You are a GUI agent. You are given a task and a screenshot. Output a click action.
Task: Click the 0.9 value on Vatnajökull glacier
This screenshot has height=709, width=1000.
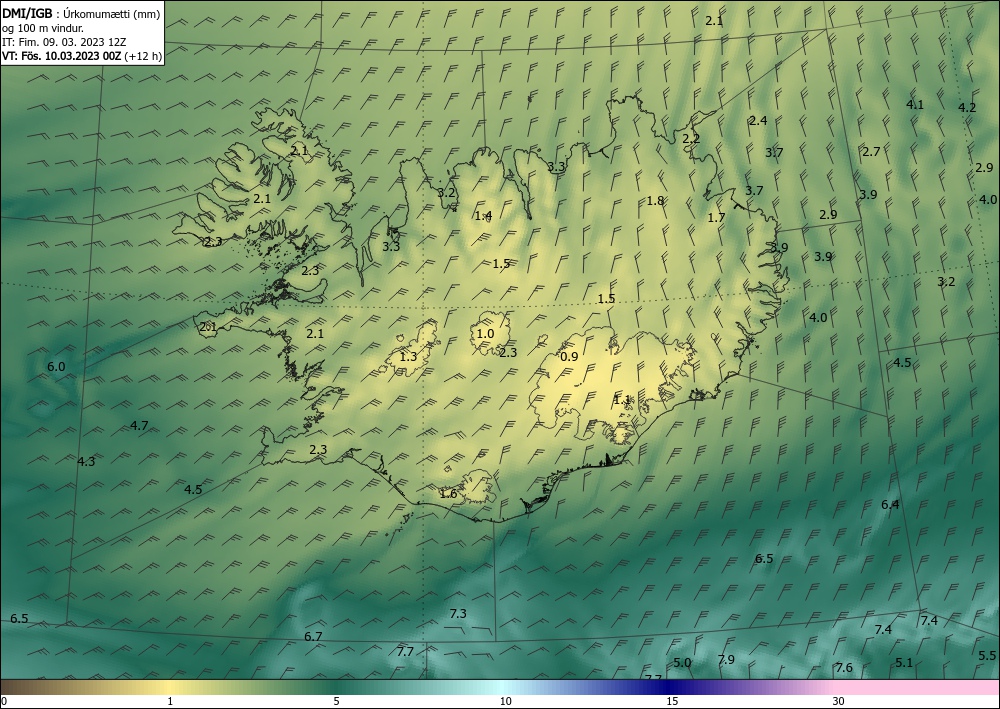coord(569,357)
